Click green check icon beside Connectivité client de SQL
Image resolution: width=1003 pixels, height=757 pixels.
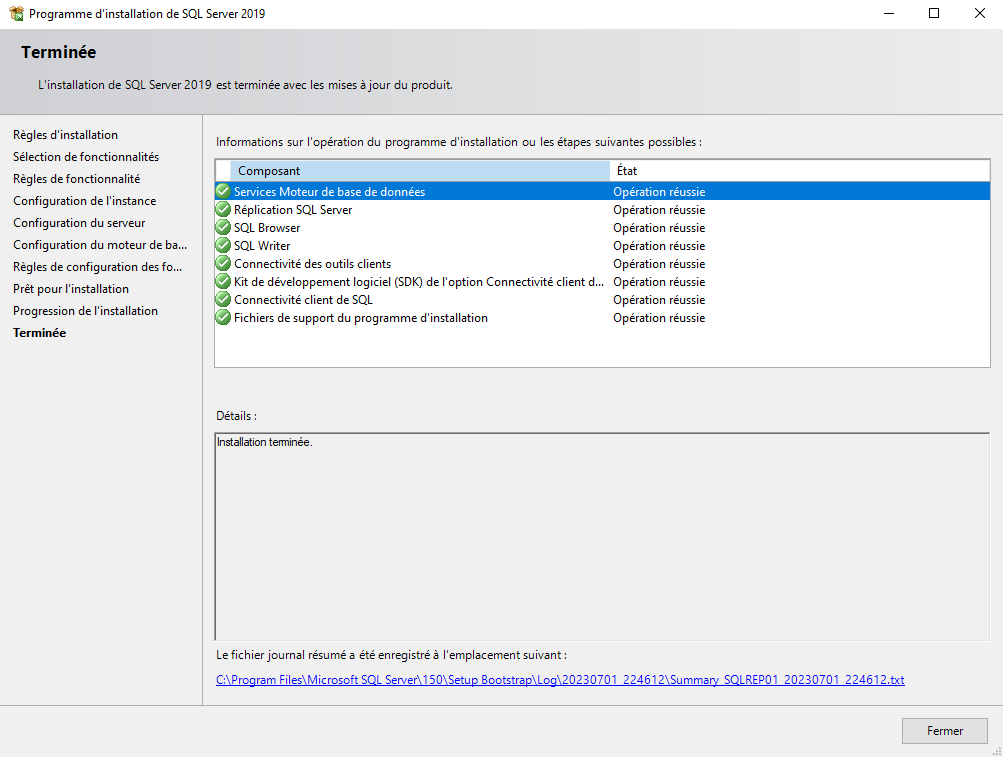coord(223,300)
